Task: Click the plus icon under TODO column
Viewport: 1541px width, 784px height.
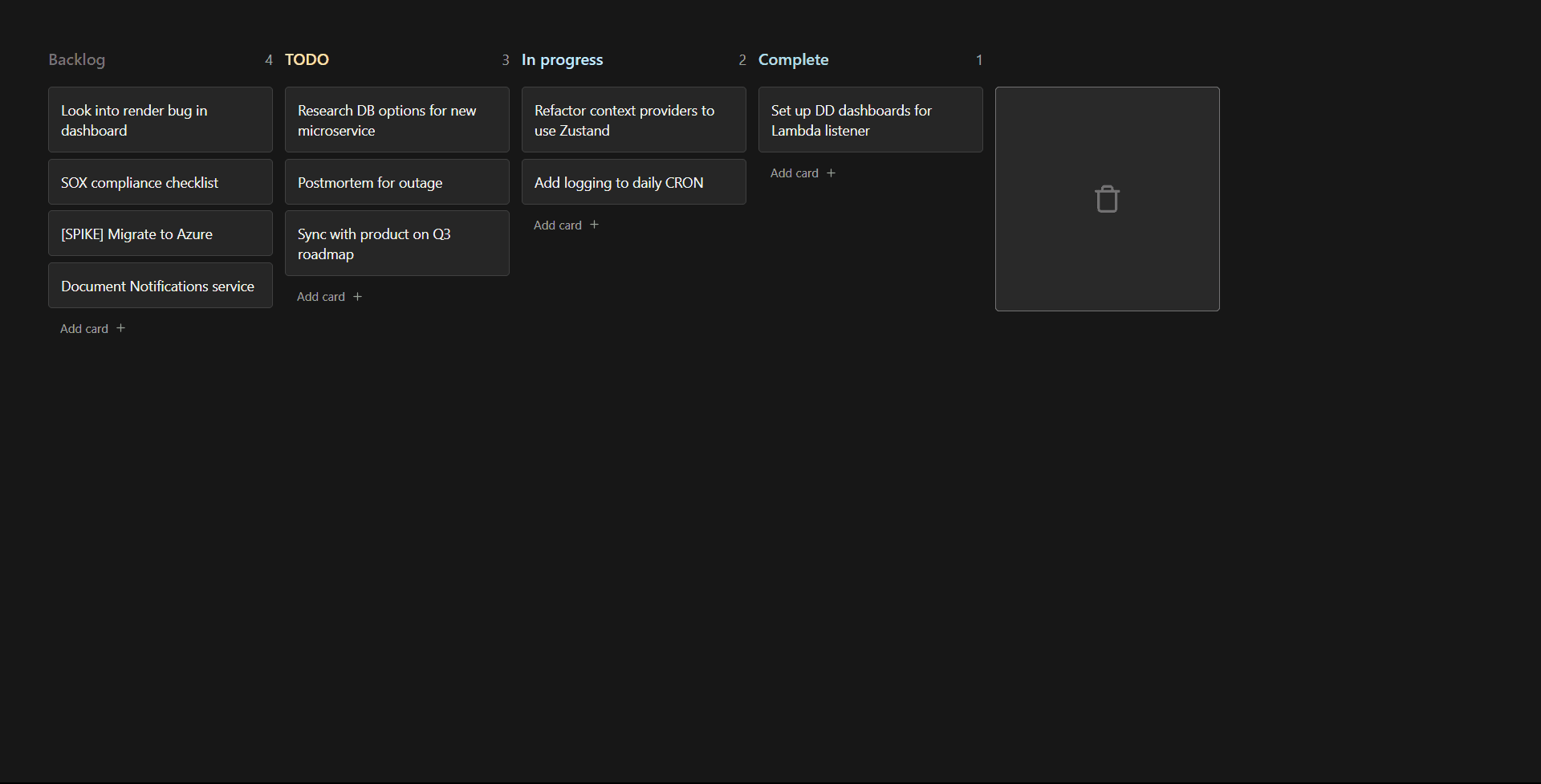Action: [357, 297]
